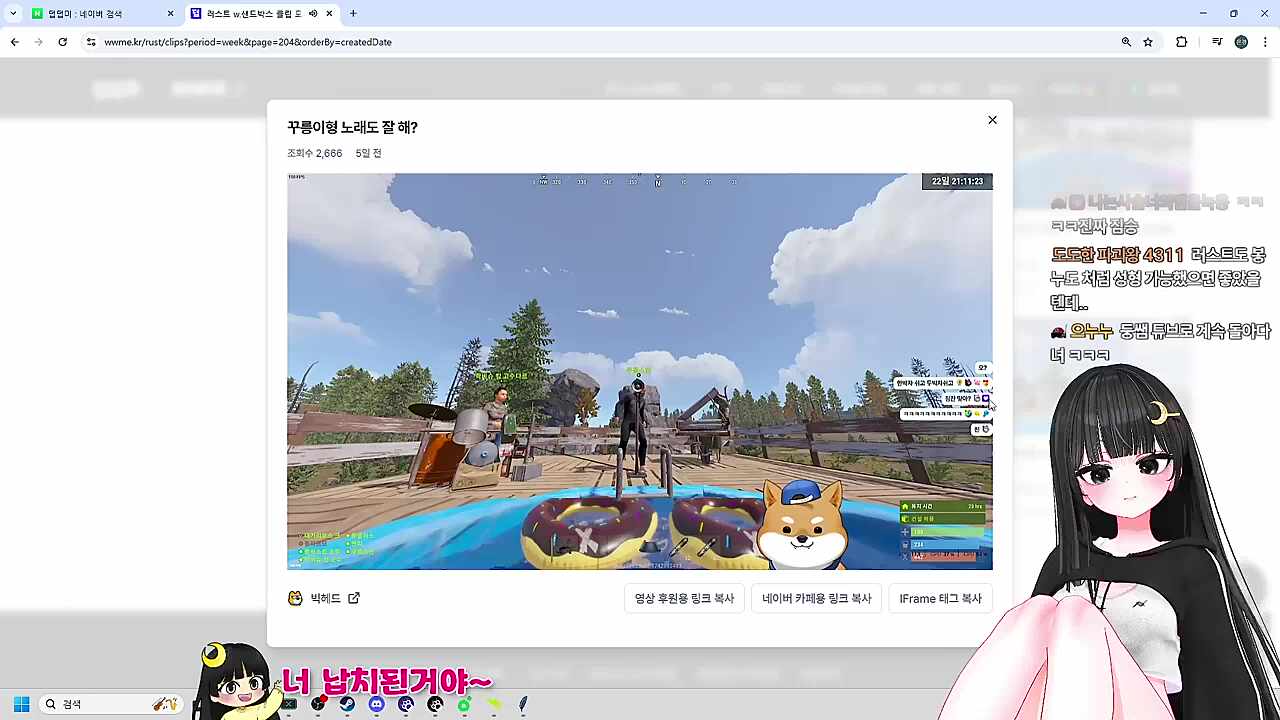
Task: Bookmark this page with the star
Action: (x=1148, y=42)
